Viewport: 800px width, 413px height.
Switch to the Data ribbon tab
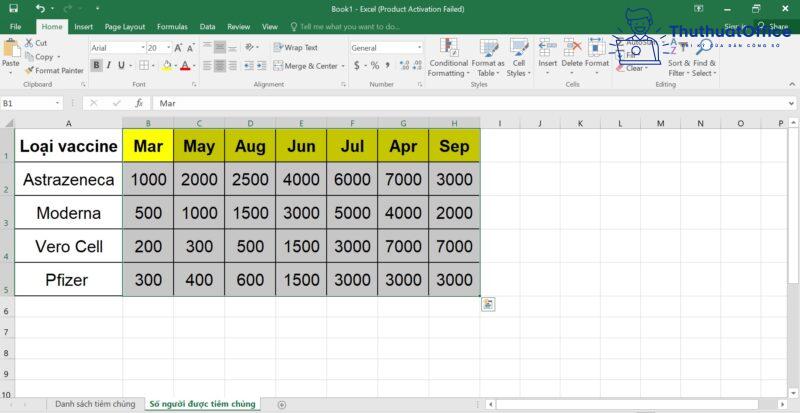(x=208, y=27)
